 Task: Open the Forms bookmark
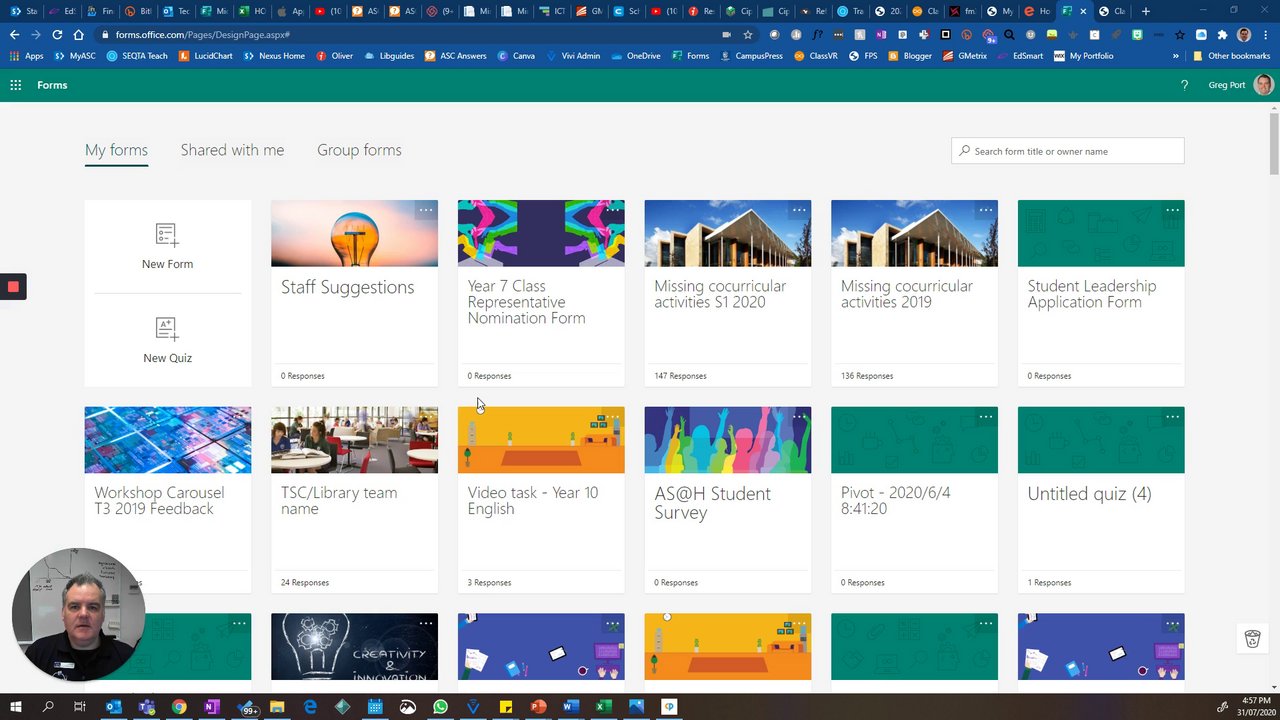point(690,56)
